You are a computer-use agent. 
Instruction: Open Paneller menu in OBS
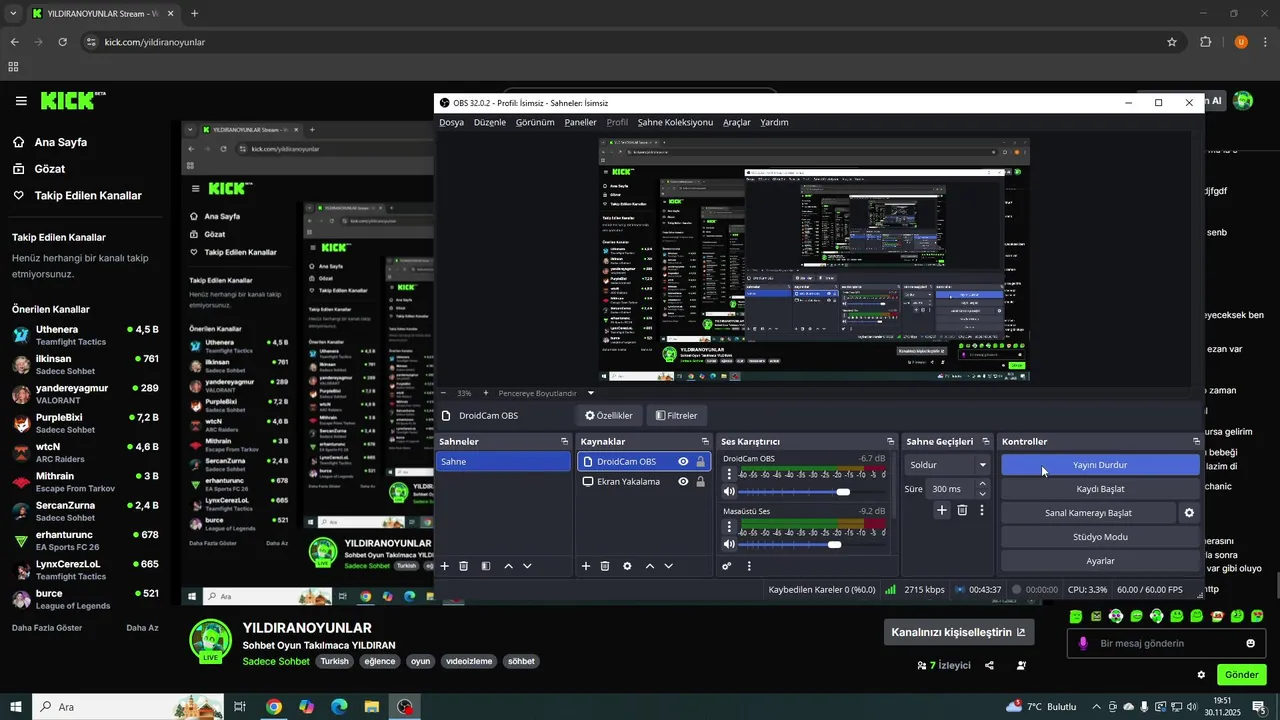click(x=580, y=122)
